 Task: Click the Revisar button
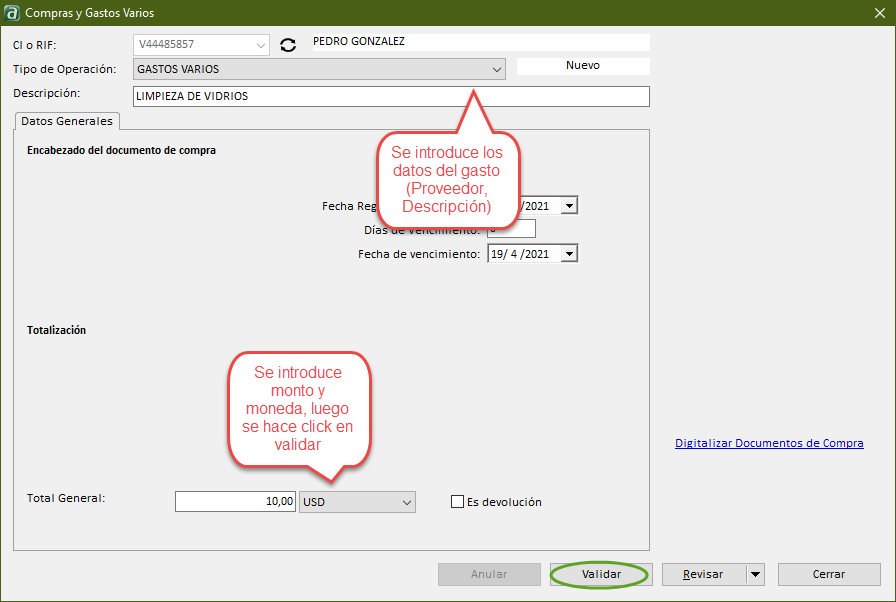tap(703, 574)
